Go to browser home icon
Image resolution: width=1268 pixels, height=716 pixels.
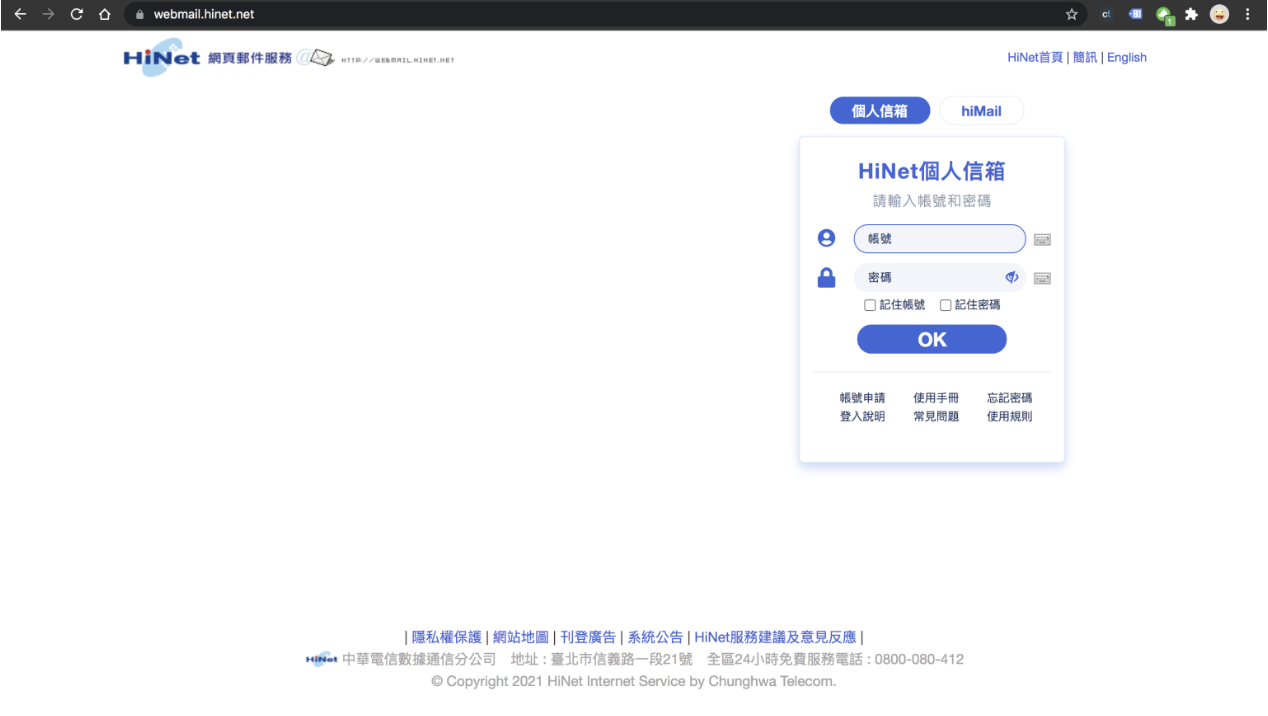[105, 14]
